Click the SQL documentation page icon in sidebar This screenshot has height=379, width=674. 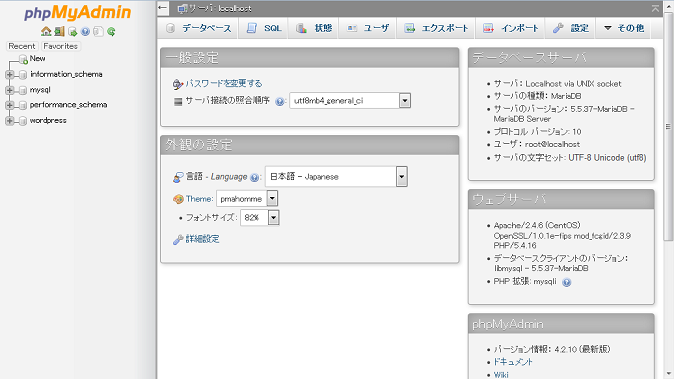tap(98, 31)
